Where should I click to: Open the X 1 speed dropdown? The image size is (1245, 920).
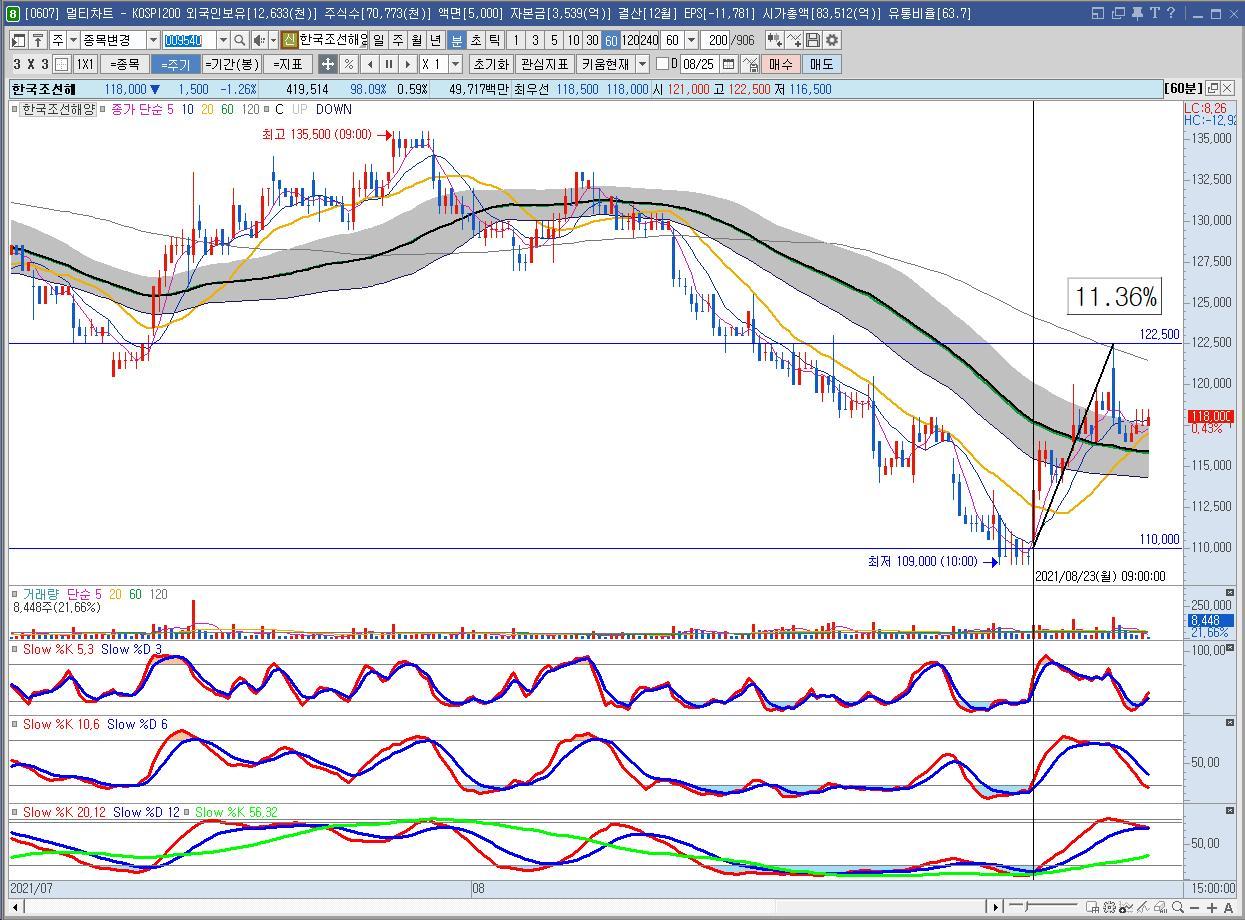(x=455, y=64)
